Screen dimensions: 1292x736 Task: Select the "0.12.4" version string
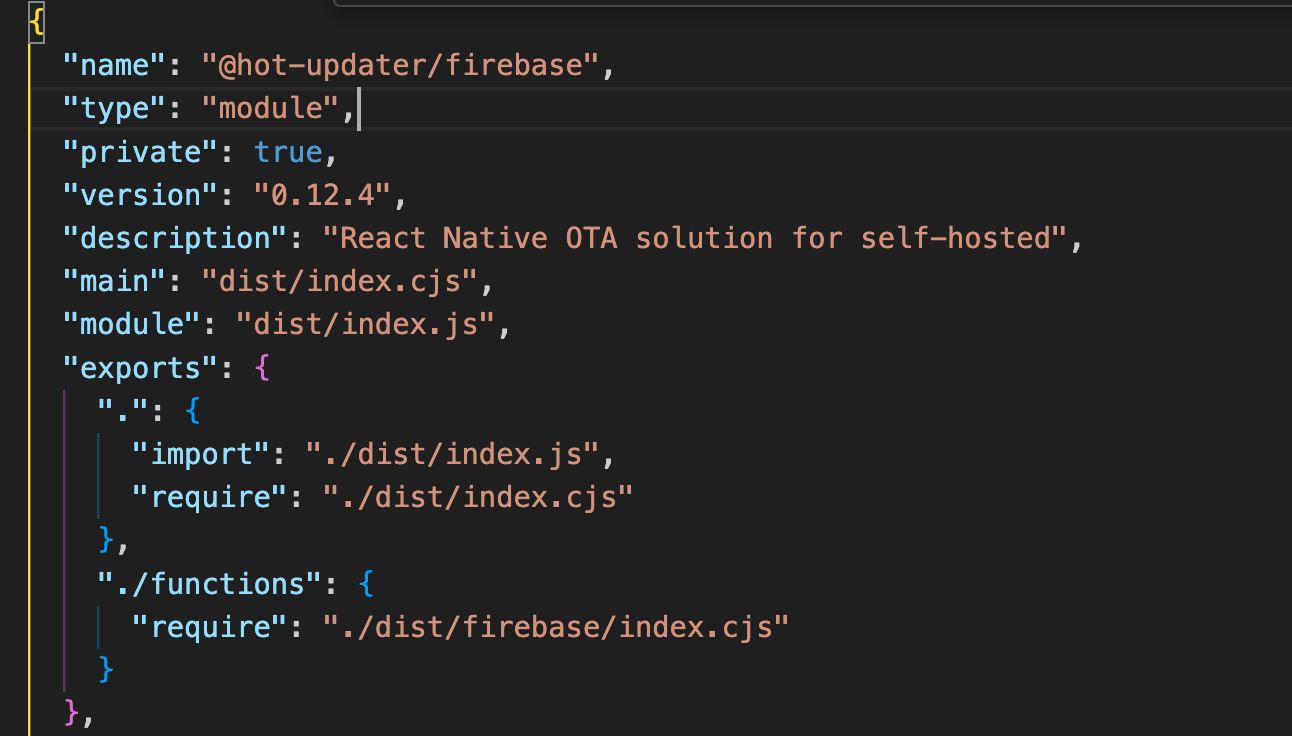(323, 195)
